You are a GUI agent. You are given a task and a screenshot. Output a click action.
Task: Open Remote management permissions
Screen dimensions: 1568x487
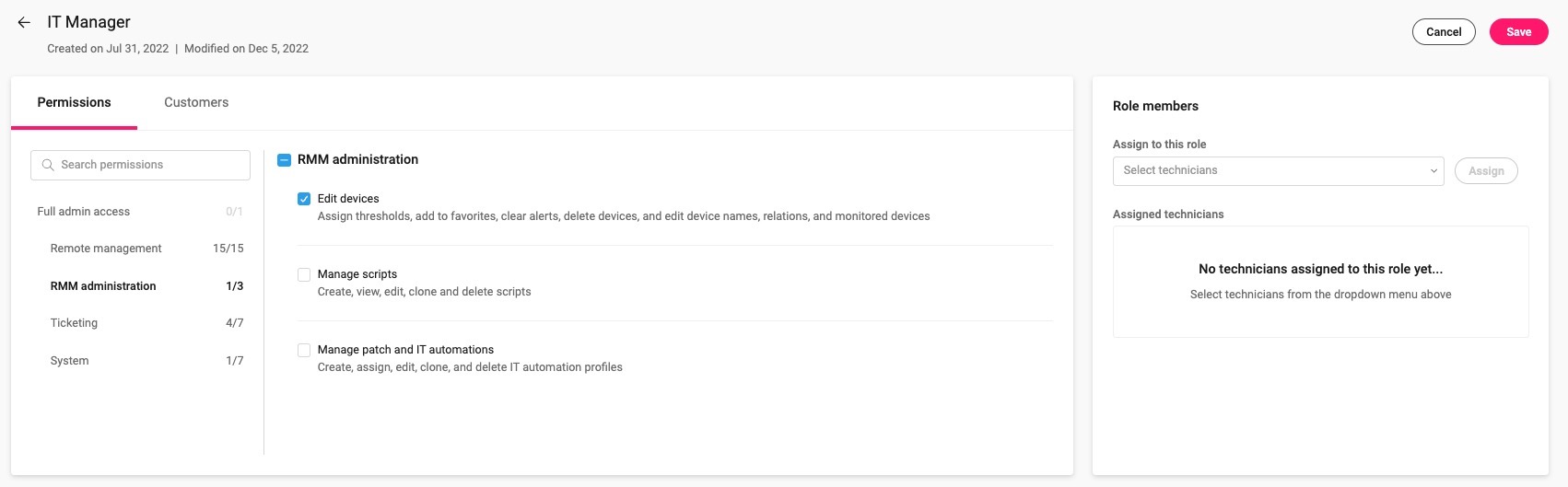point(106,249)
